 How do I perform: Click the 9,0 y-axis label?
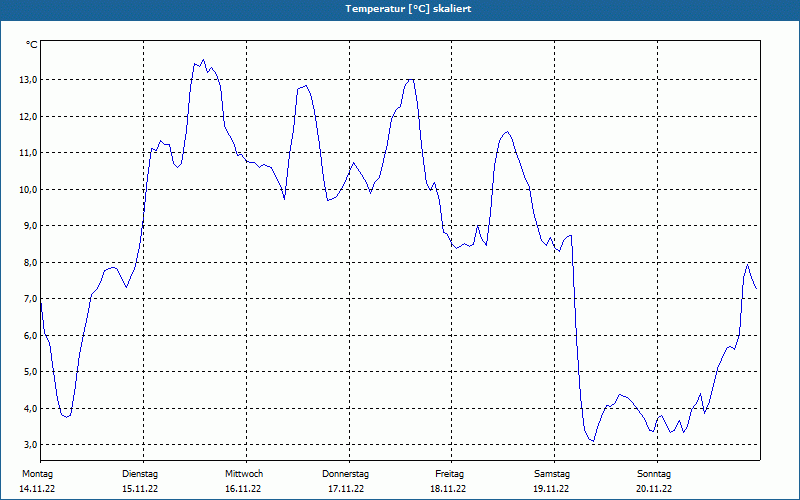tap(31, 226)
